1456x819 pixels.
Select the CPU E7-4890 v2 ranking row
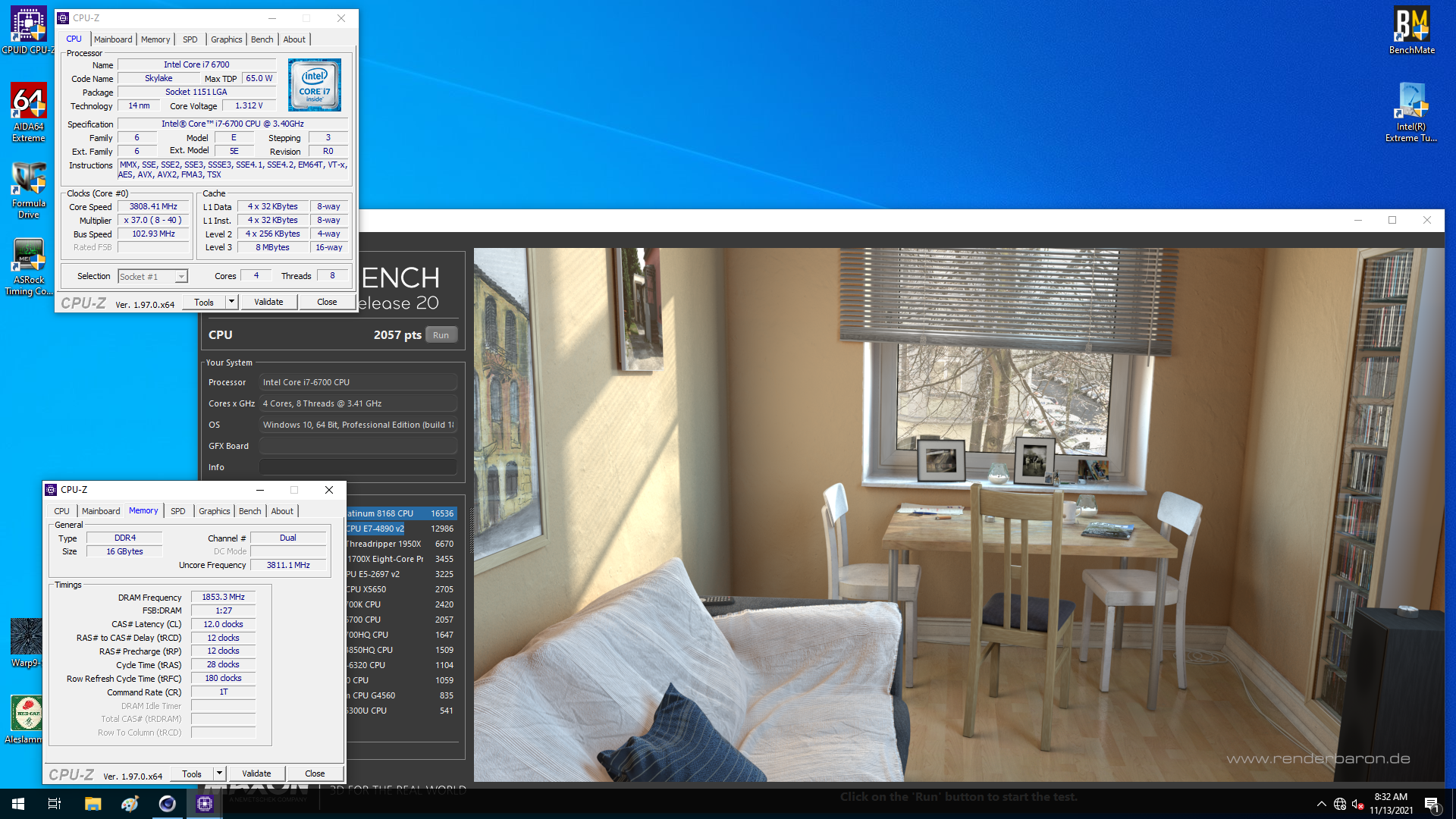pos(401,529)
